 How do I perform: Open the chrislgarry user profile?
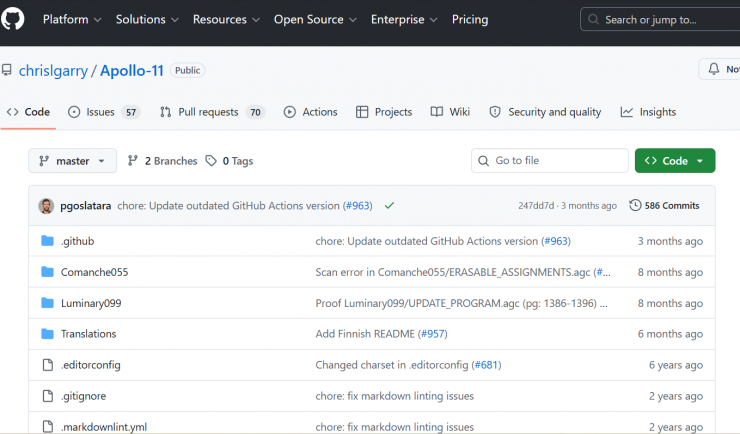pyautogui.click(x=53, y=71)
